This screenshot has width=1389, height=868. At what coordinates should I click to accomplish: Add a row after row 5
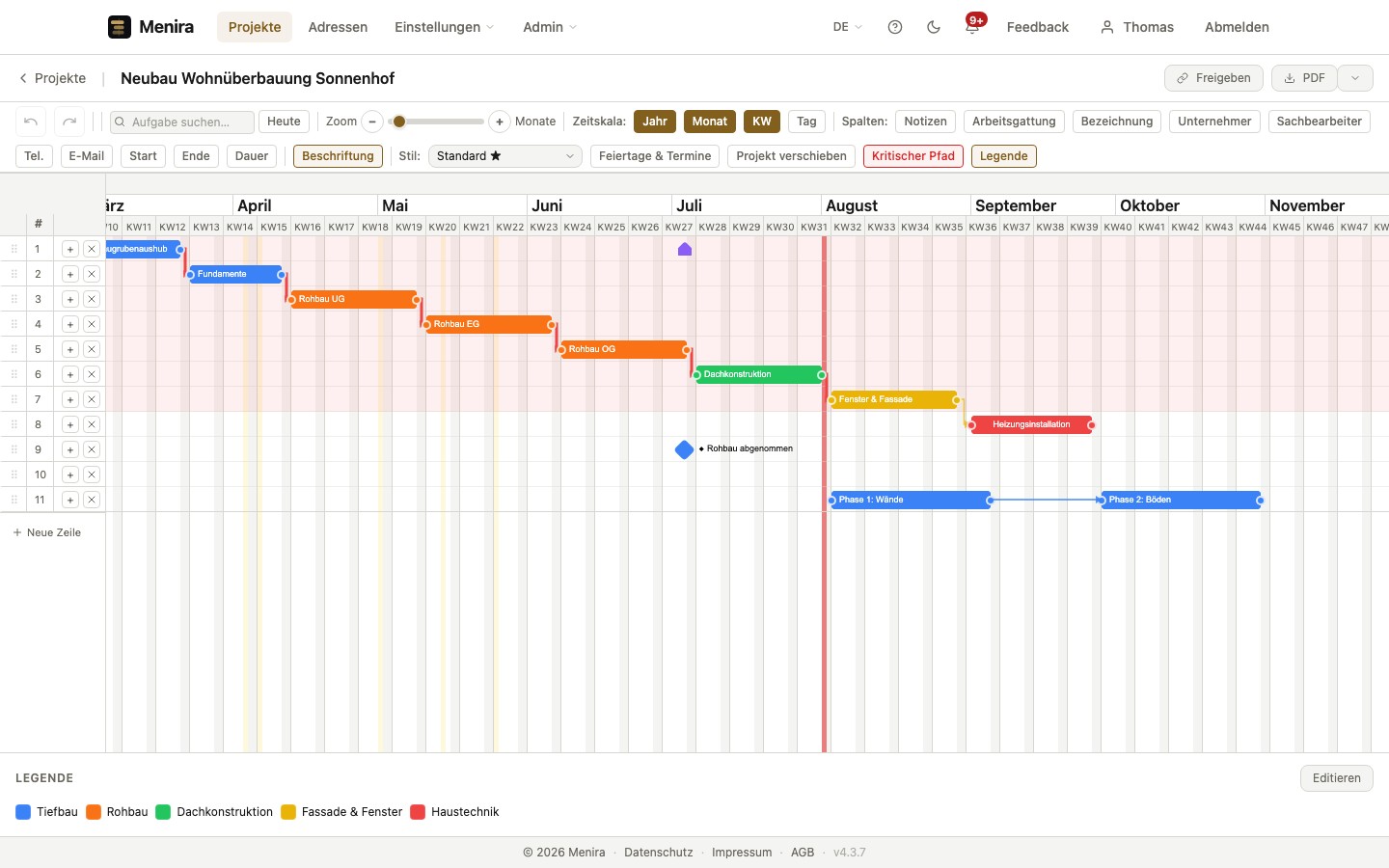pos(70,349)
